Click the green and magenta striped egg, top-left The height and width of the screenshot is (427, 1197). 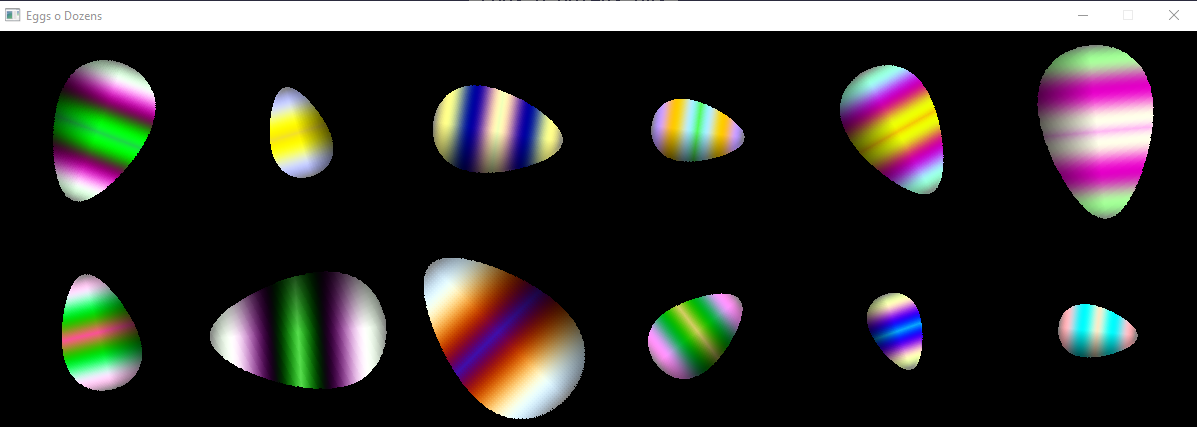[x=104, y=131]
